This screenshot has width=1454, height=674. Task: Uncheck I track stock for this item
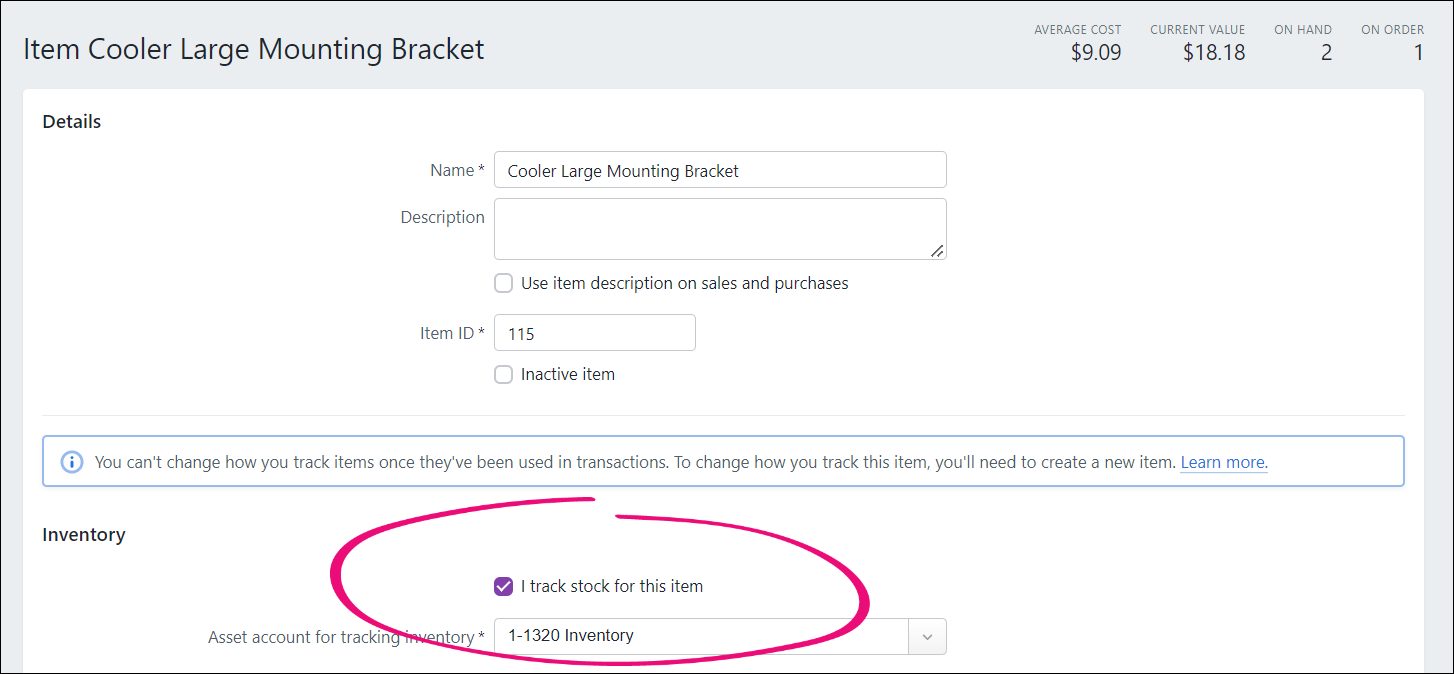[x=504, y=586]
